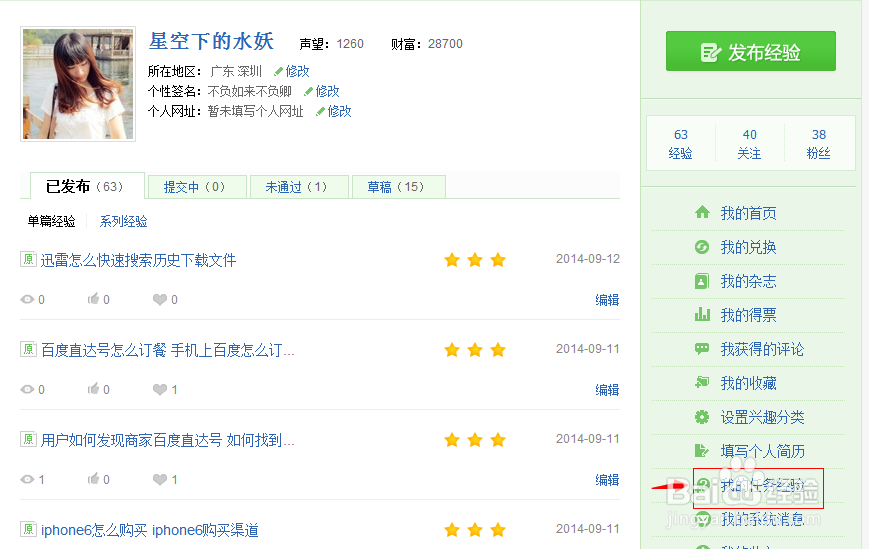Click exchange icon beside 我的兑换
This screenshot has width=869, height=549.
(702, 247)
